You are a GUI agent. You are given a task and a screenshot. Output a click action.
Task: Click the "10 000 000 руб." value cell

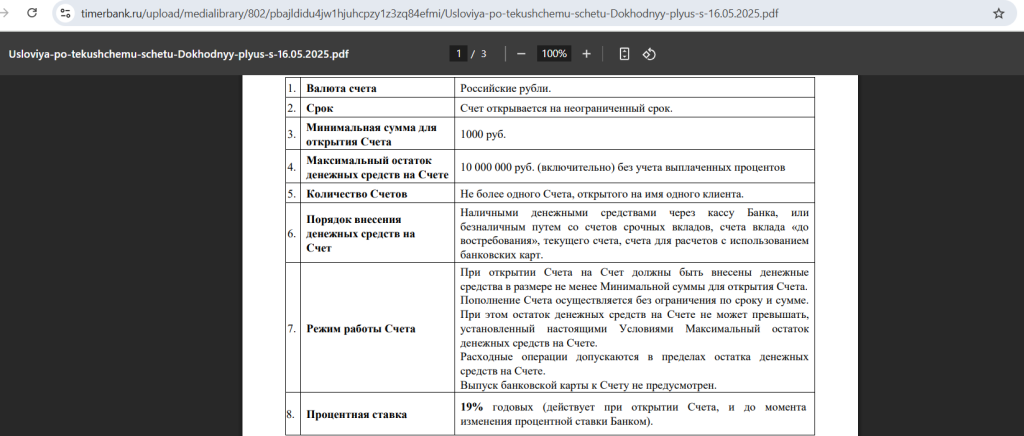634,167
